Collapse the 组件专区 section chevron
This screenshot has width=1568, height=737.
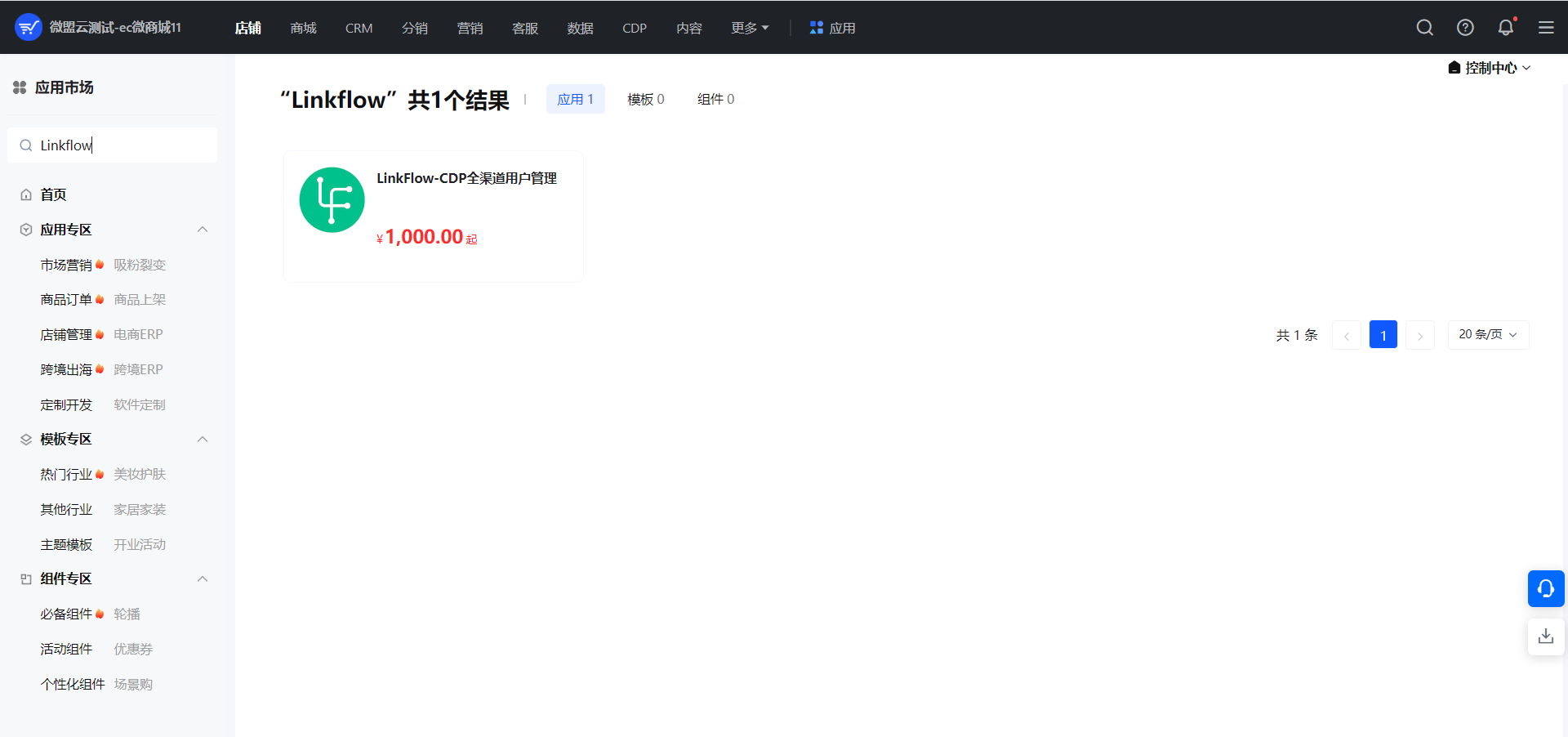[203, 579]
